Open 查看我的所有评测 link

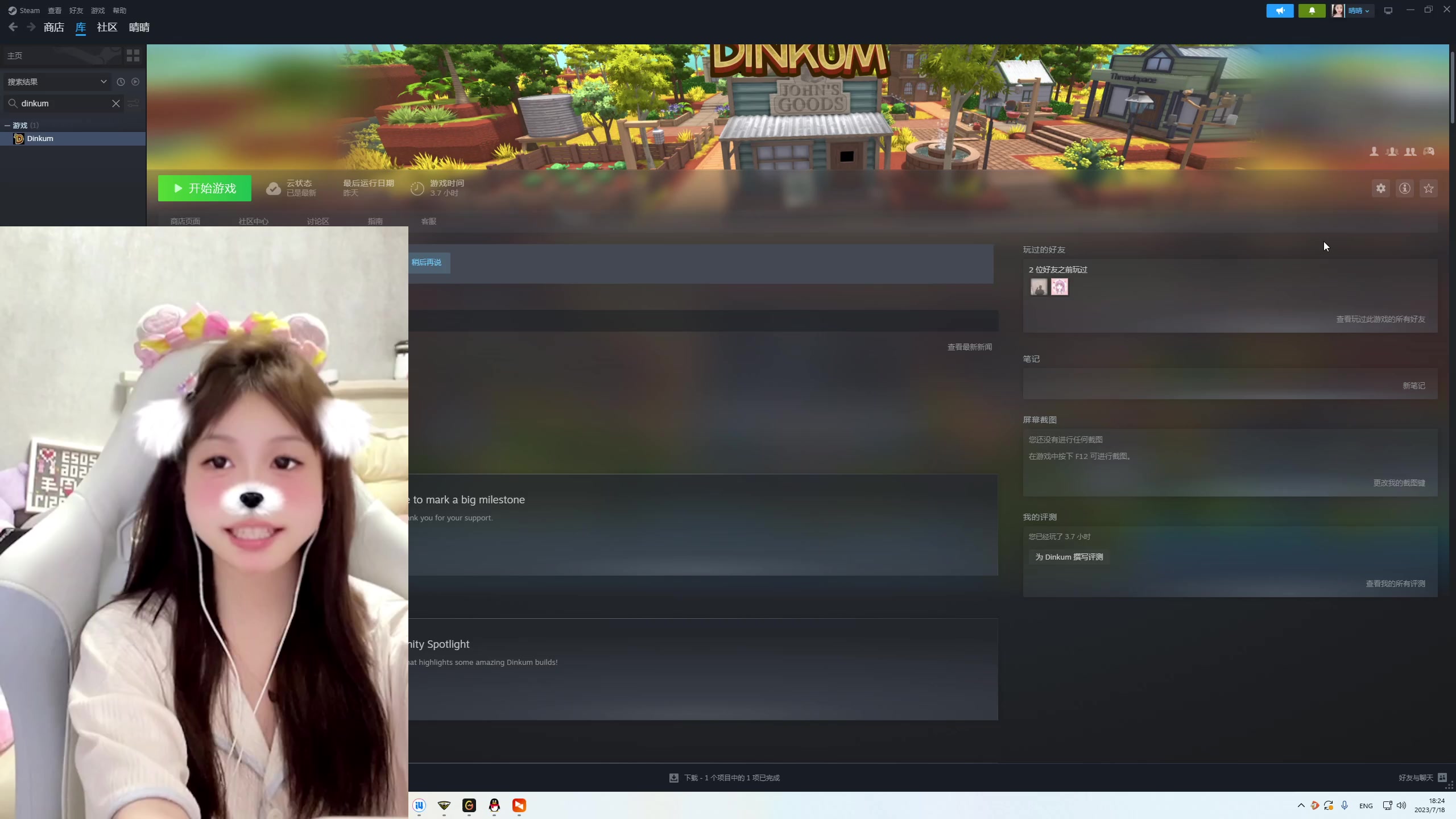click(x=1396, y=584)
